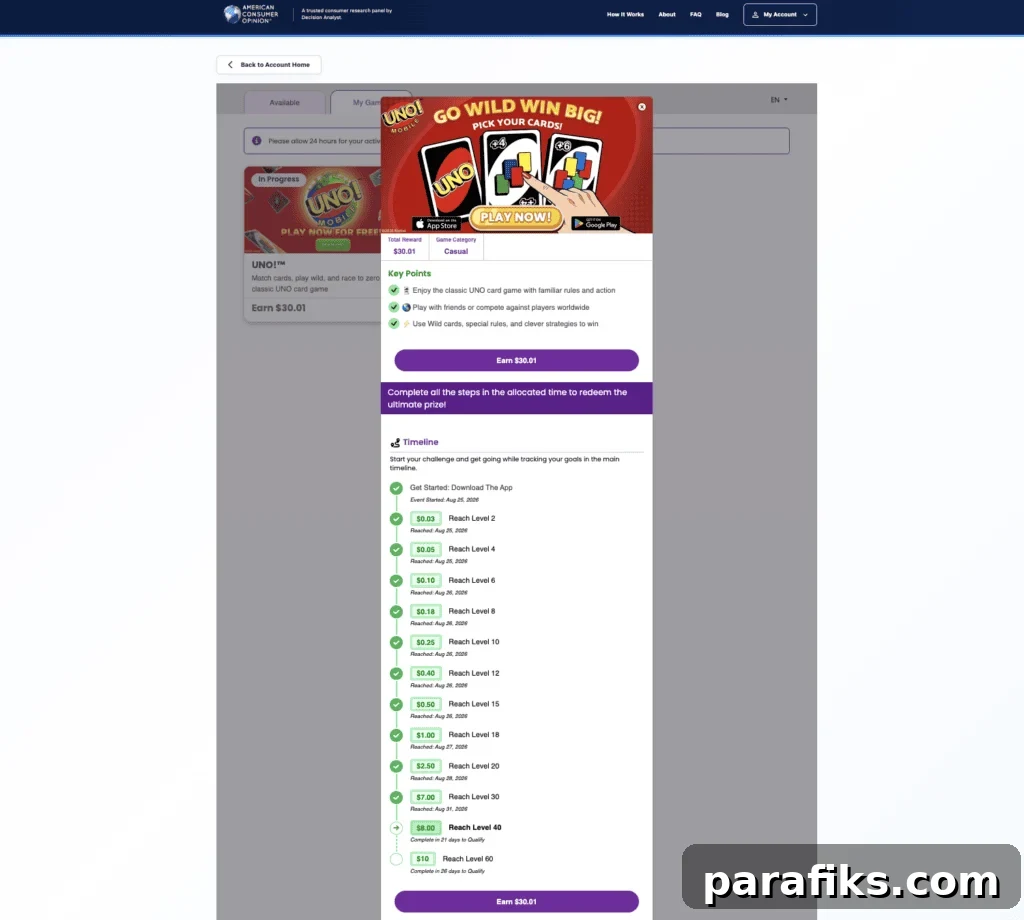Click the Reach Level 8 completed checkmark
Image resolution: width=1024 pixels, height=920 pixels.
[396, 612]
